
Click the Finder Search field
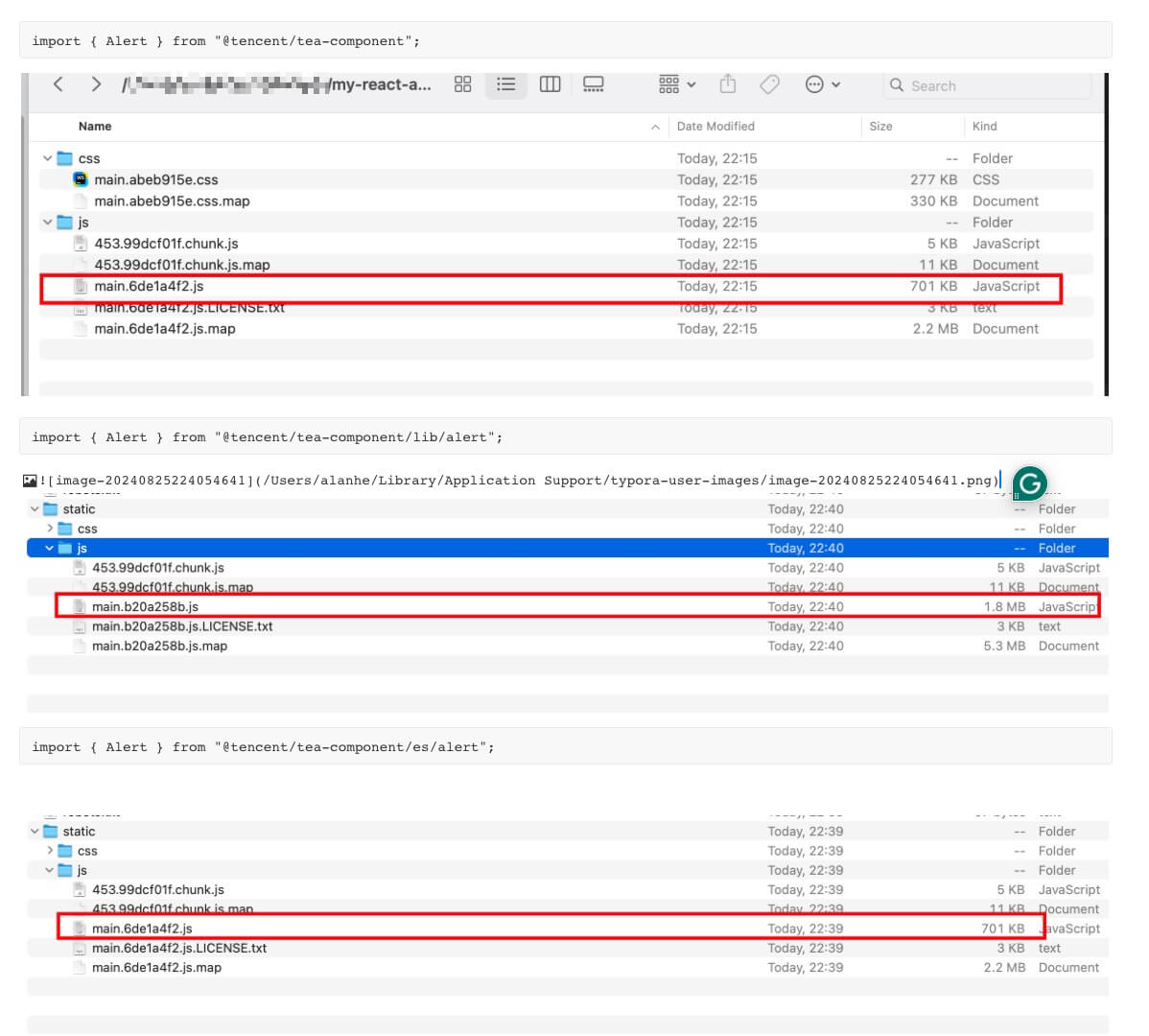[987, 85]
